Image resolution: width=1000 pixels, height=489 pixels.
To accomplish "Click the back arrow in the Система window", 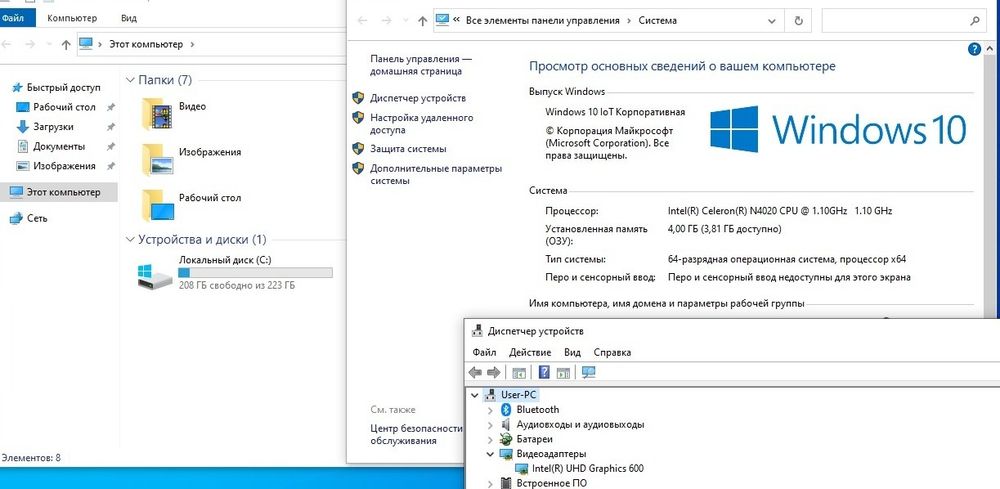I will 363,20.
